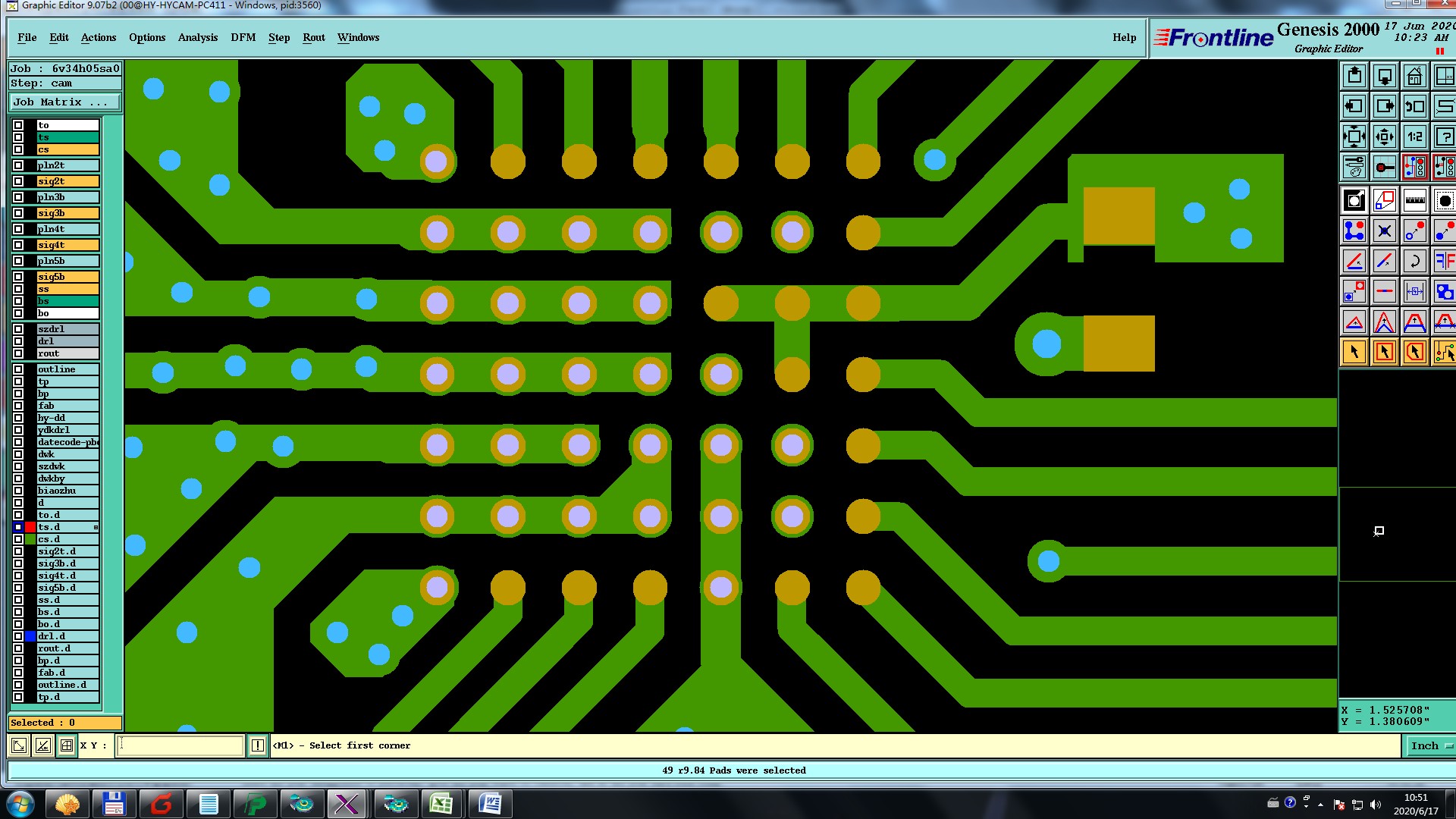This screenshot has width=1456, height=819.
Task: Select the arrow pointer selection tool
Action: pos(1354,352)
